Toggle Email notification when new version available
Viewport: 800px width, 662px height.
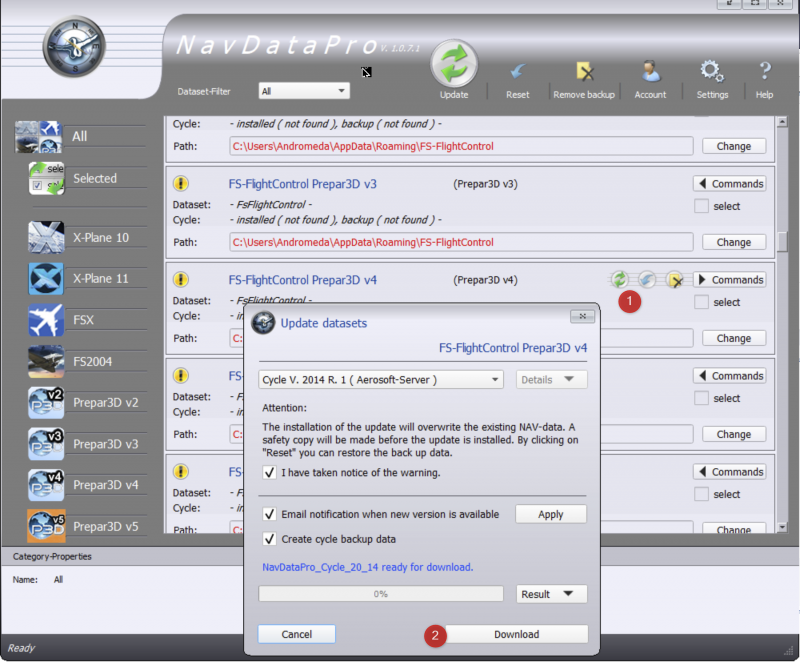tap(269, 514)
